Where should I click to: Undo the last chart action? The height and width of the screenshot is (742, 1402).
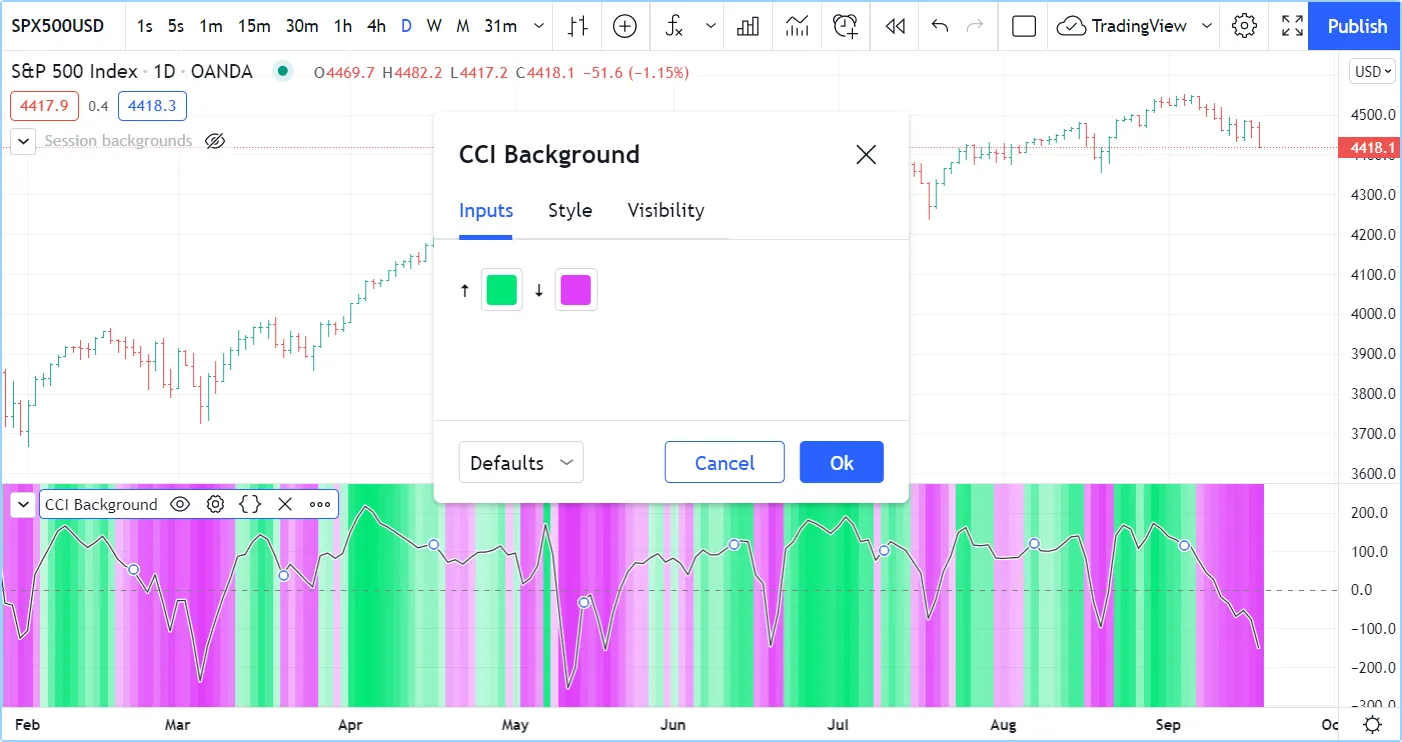(x=939, y=26)
